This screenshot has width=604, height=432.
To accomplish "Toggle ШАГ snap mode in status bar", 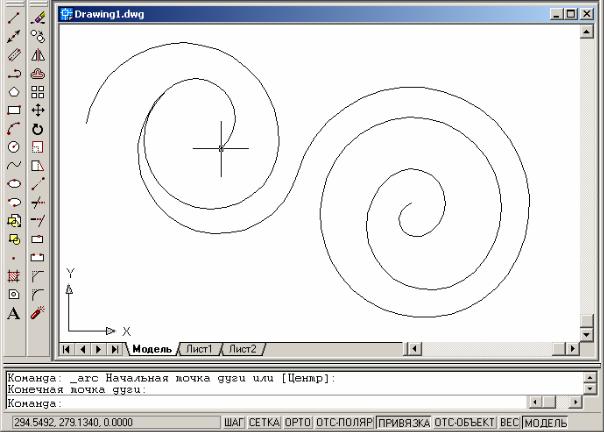I will pos(234,422).
